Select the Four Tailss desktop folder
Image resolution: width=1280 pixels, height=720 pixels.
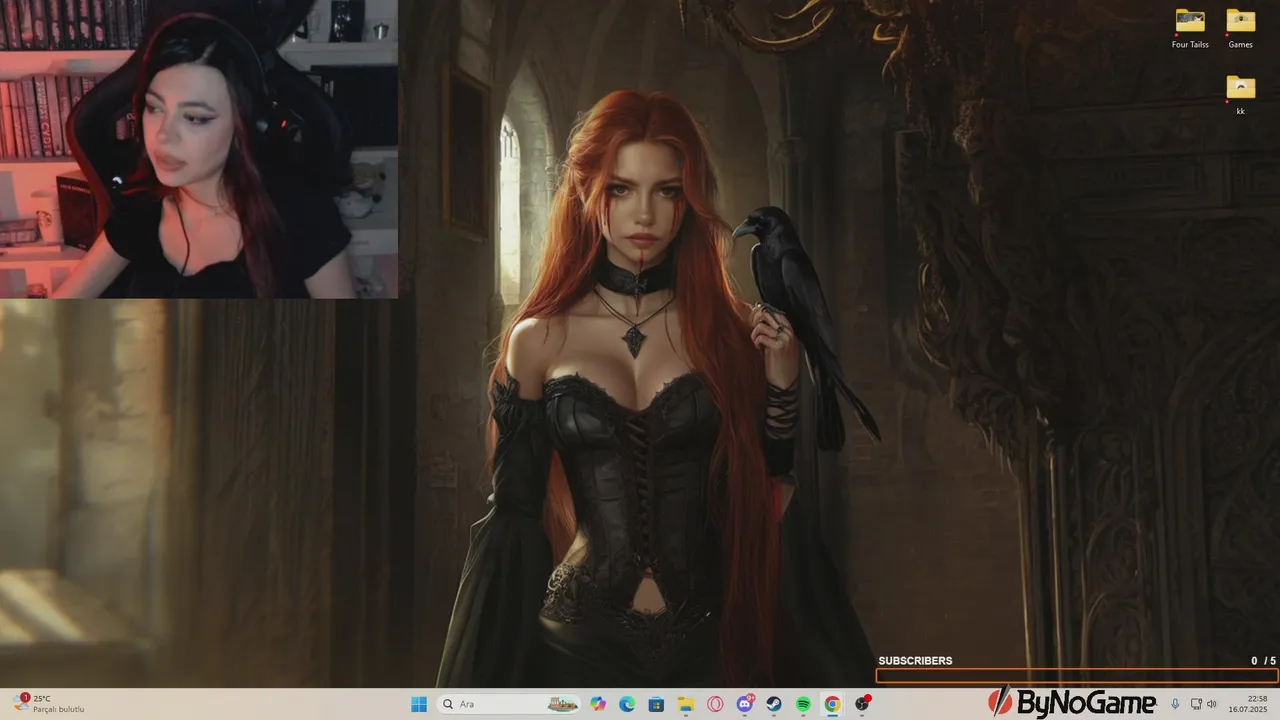(x=1190, y=28)
